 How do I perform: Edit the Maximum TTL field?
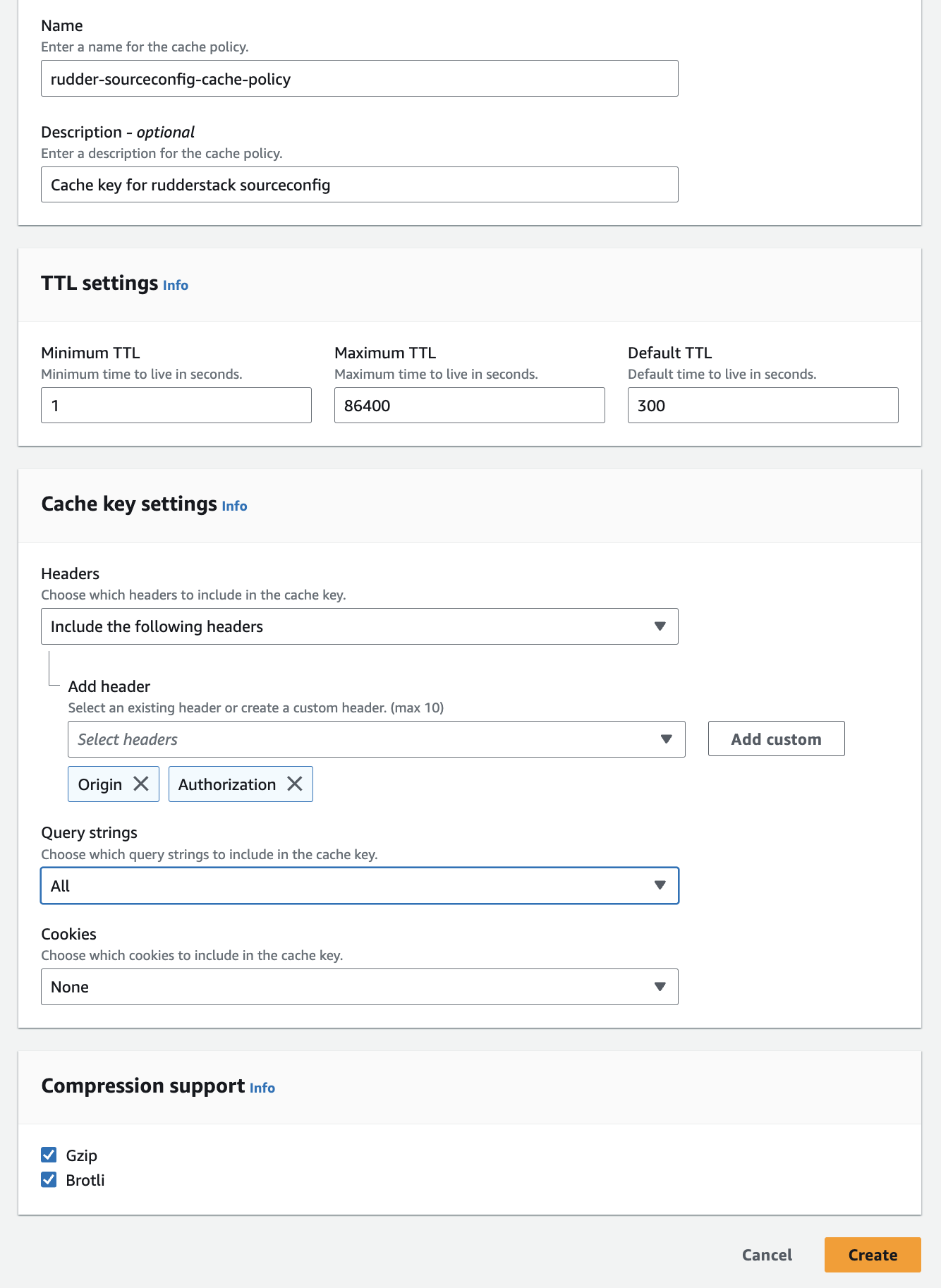[470, 406]
